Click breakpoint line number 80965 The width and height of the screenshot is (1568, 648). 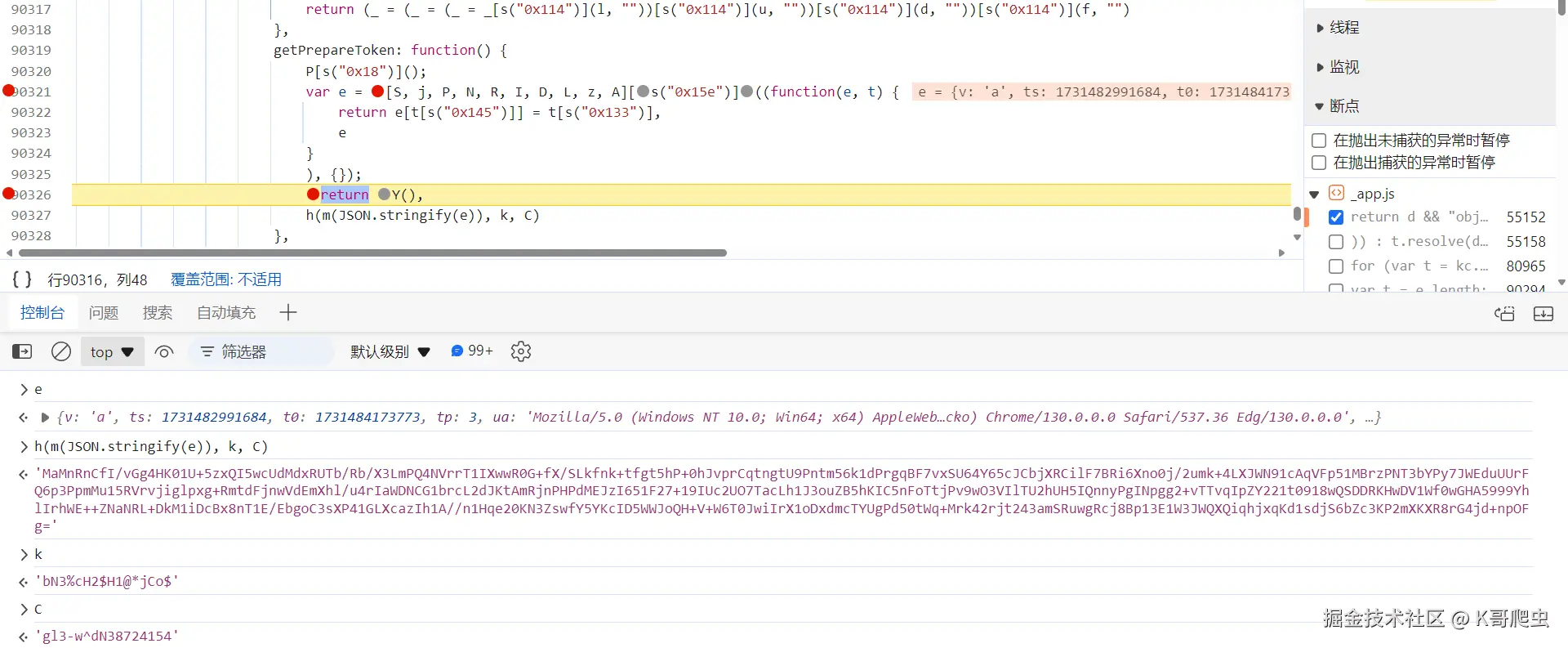1526,266
